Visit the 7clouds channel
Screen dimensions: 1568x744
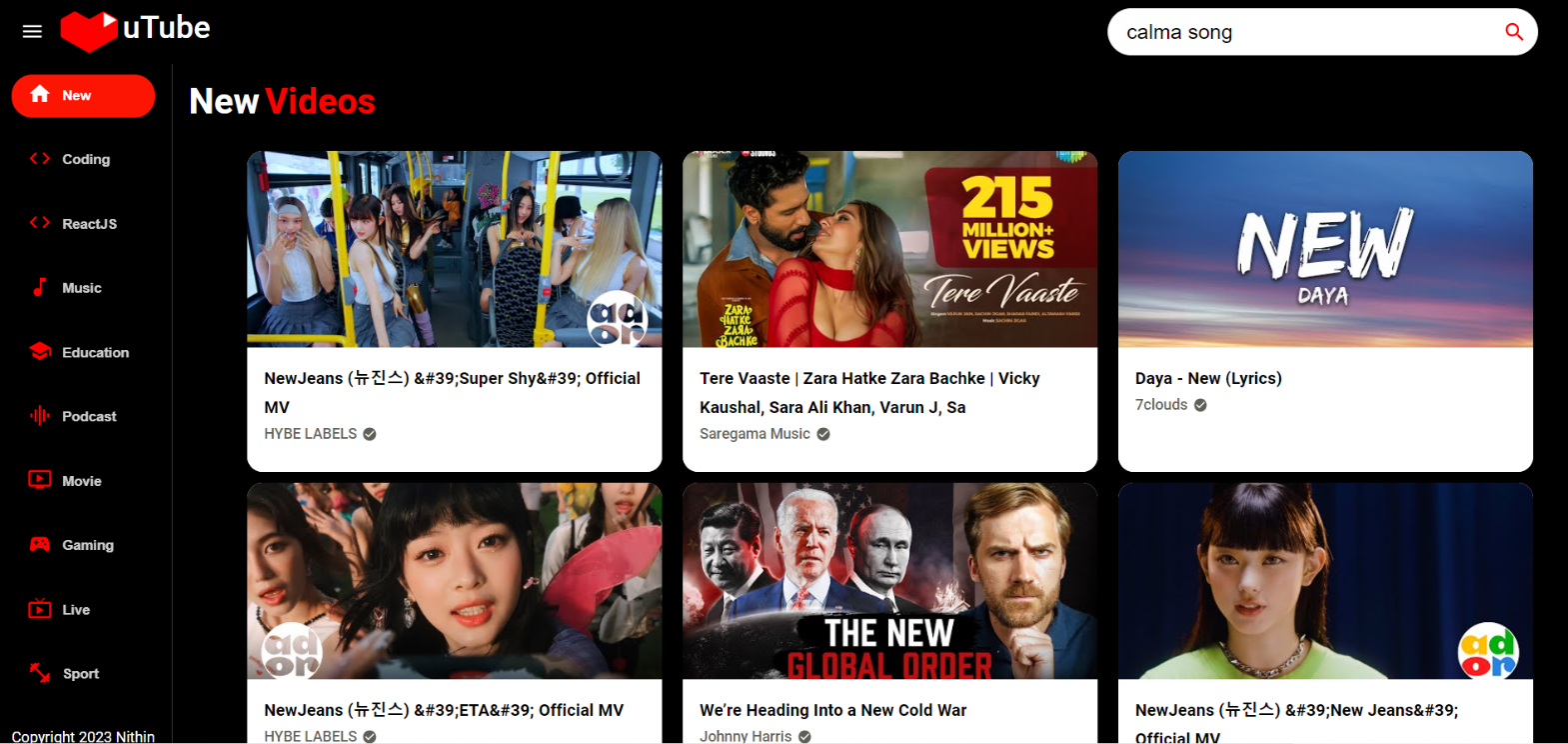[x=1161, y=405]
